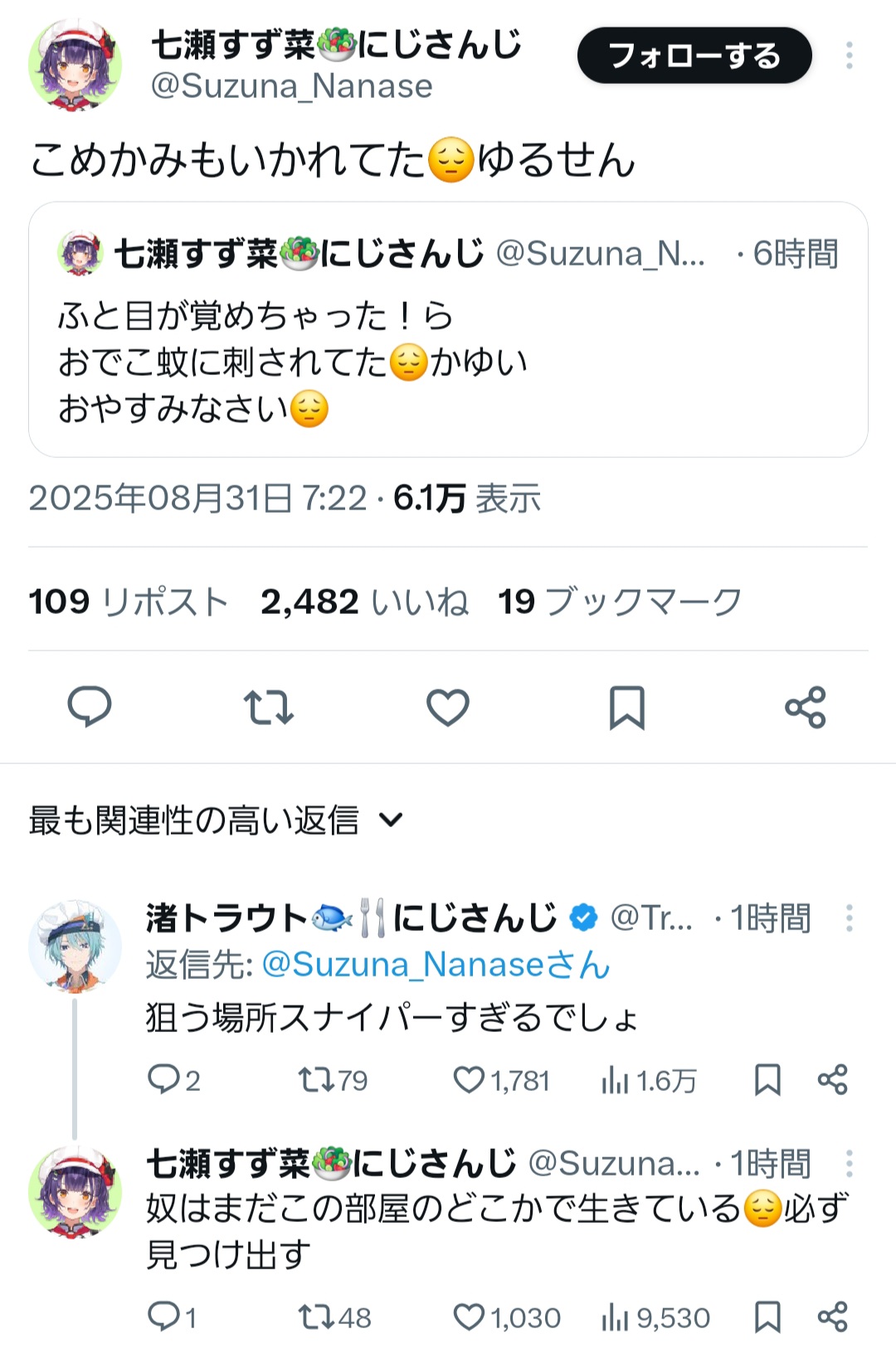Like 渚トラウト's reply
The height and width of the screenshot is (1353, 896).
[x=469, y=1080]
